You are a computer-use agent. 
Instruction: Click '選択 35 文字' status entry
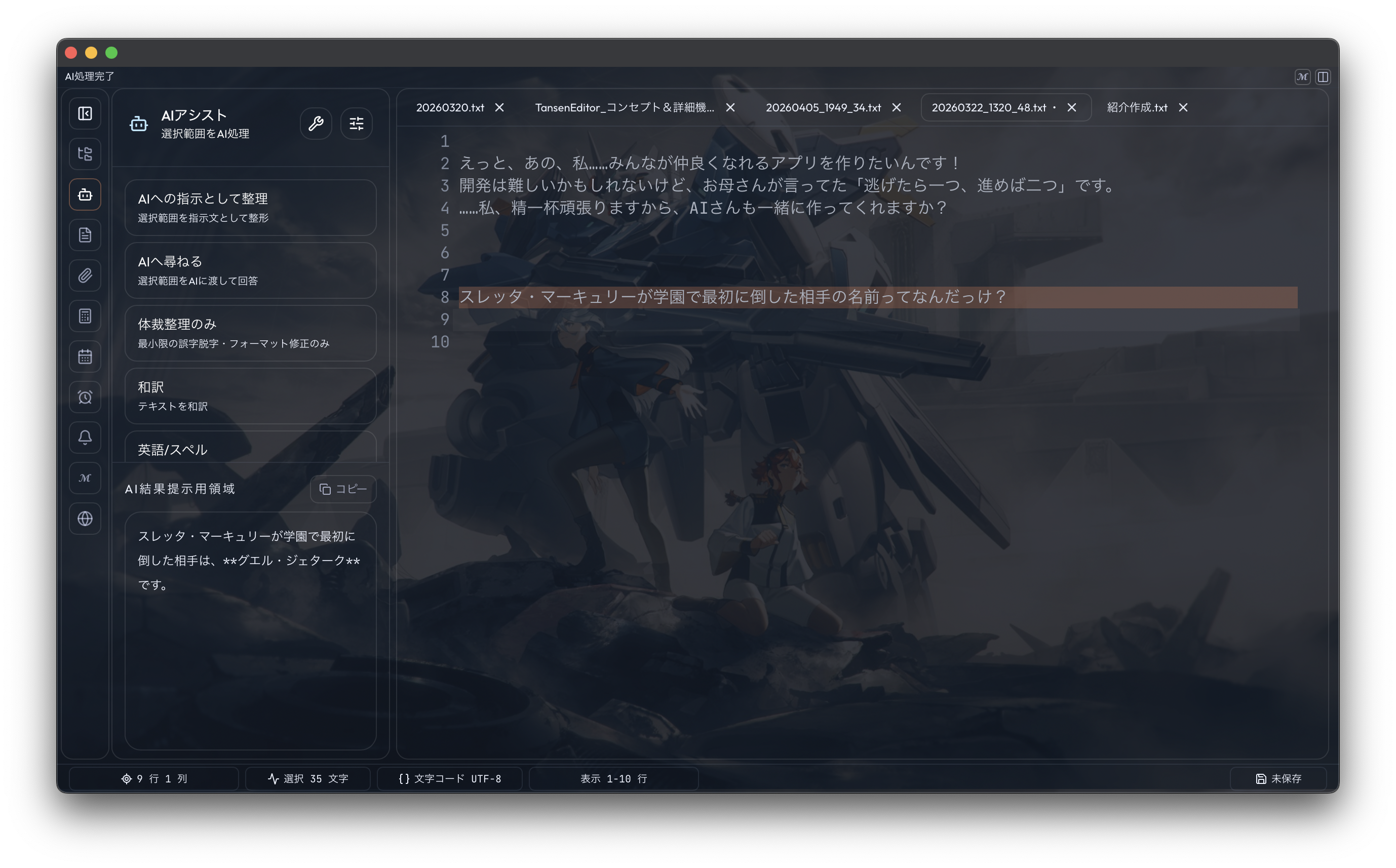(308, 779)
